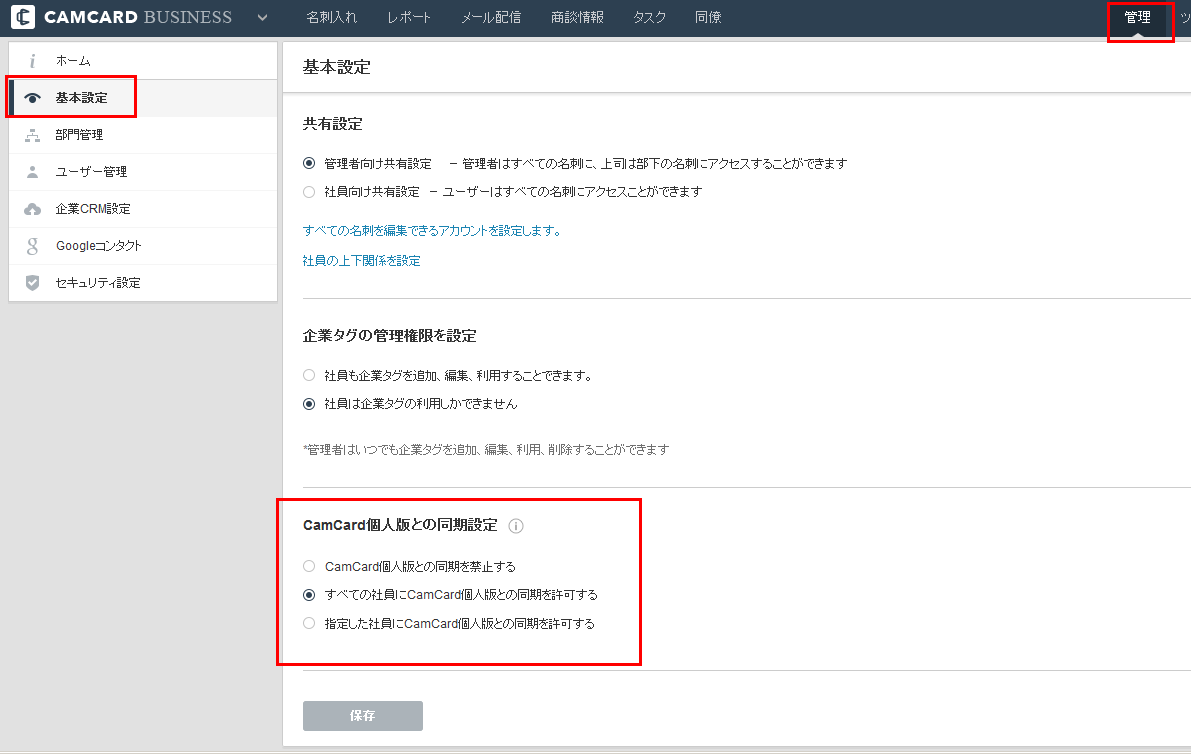Click the CamCard Business logo icon
Viewport: 1191px width, 754px height.
tap(23, 17)
